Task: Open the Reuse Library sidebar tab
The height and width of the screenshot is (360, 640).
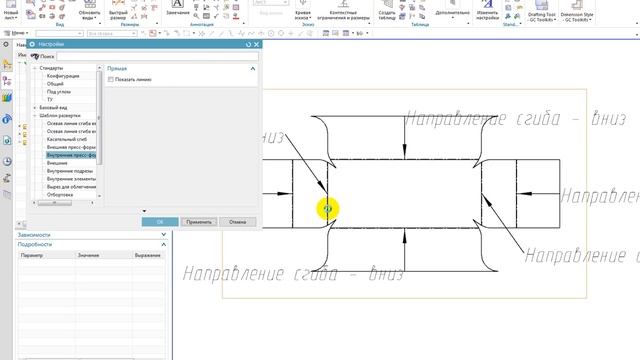Action: pyautogui.click(x=7, y=98)
